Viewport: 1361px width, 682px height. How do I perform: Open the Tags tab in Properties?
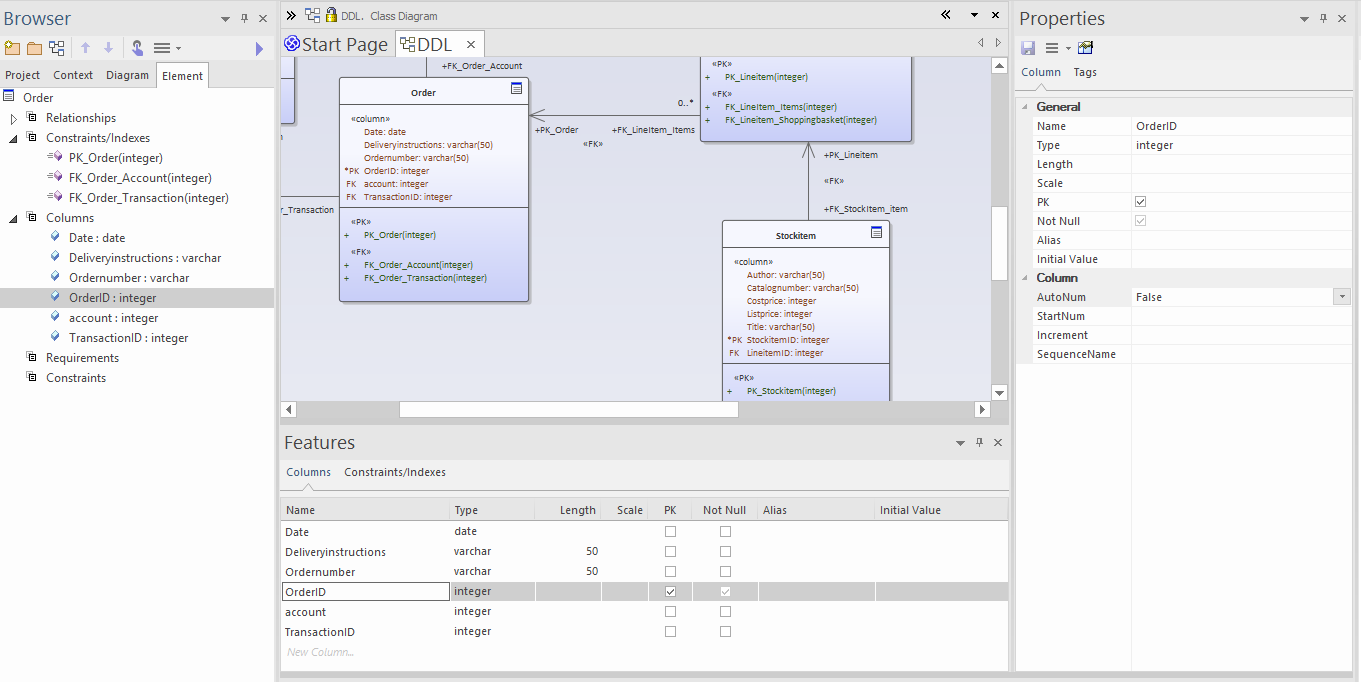pos(1085,72)
